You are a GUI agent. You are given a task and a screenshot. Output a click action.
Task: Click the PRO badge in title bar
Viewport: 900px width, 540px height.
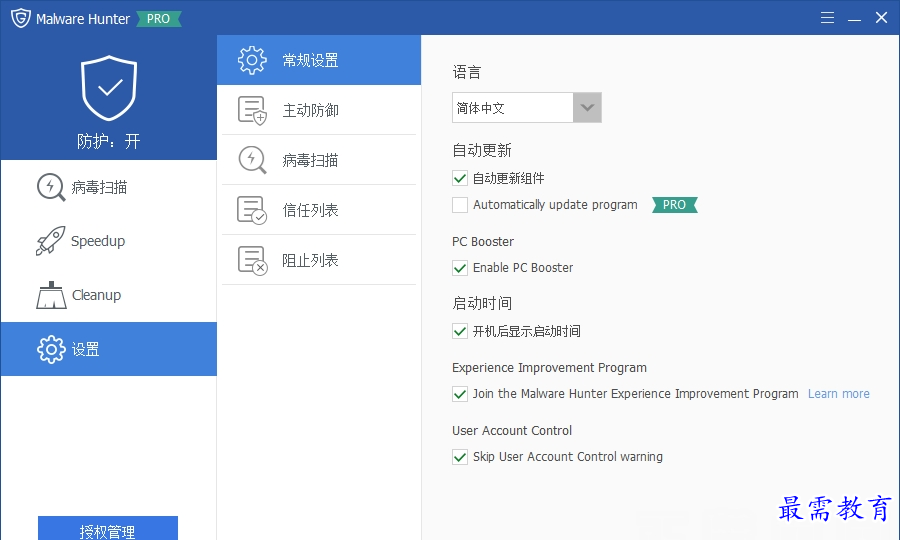pos(158,19)
